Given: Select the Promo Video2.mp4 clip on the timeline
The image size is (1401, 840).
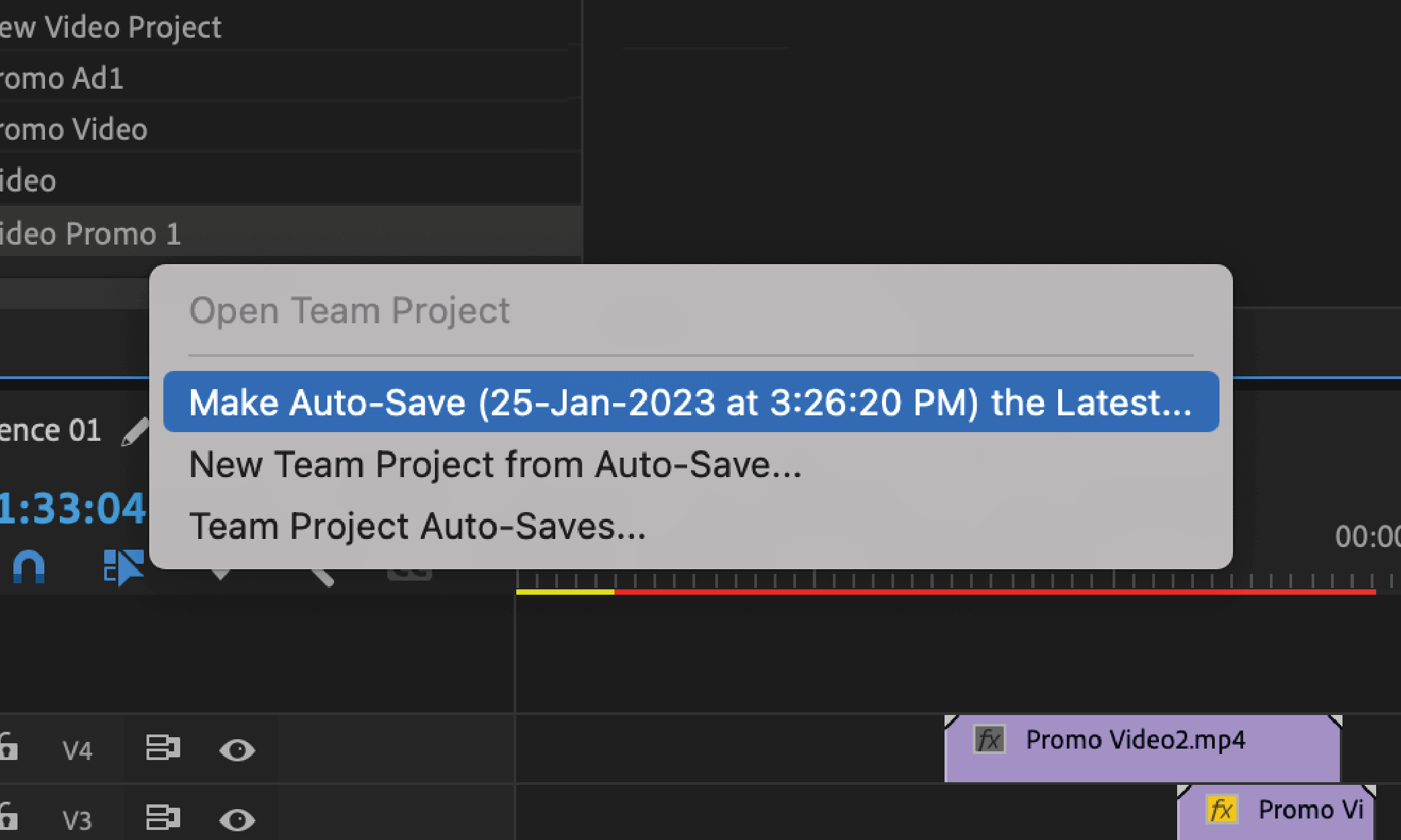Looking at the screenshot, I should coord(1143,746).
